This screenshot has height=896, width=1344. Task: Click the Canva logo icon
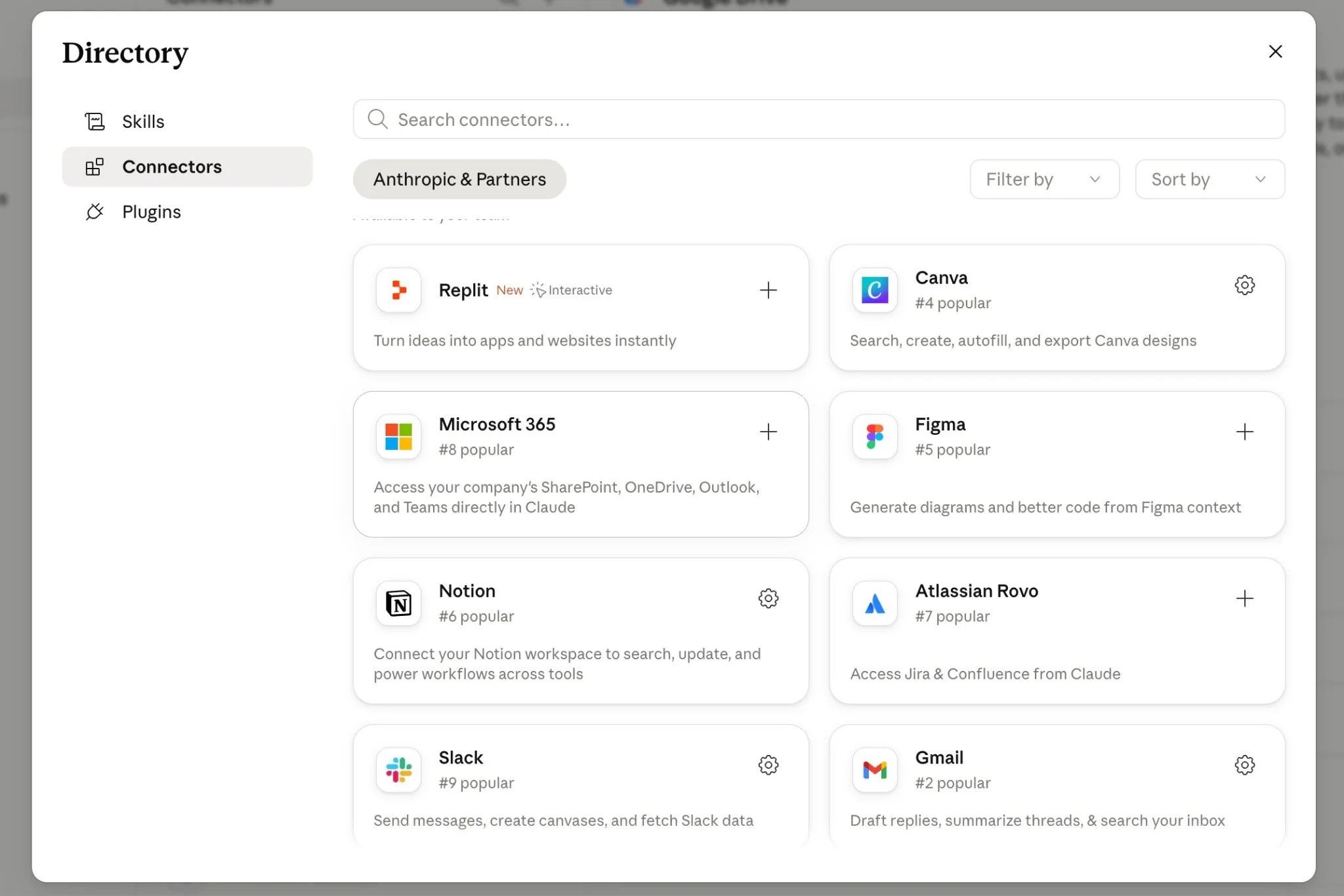coord(875,290)
